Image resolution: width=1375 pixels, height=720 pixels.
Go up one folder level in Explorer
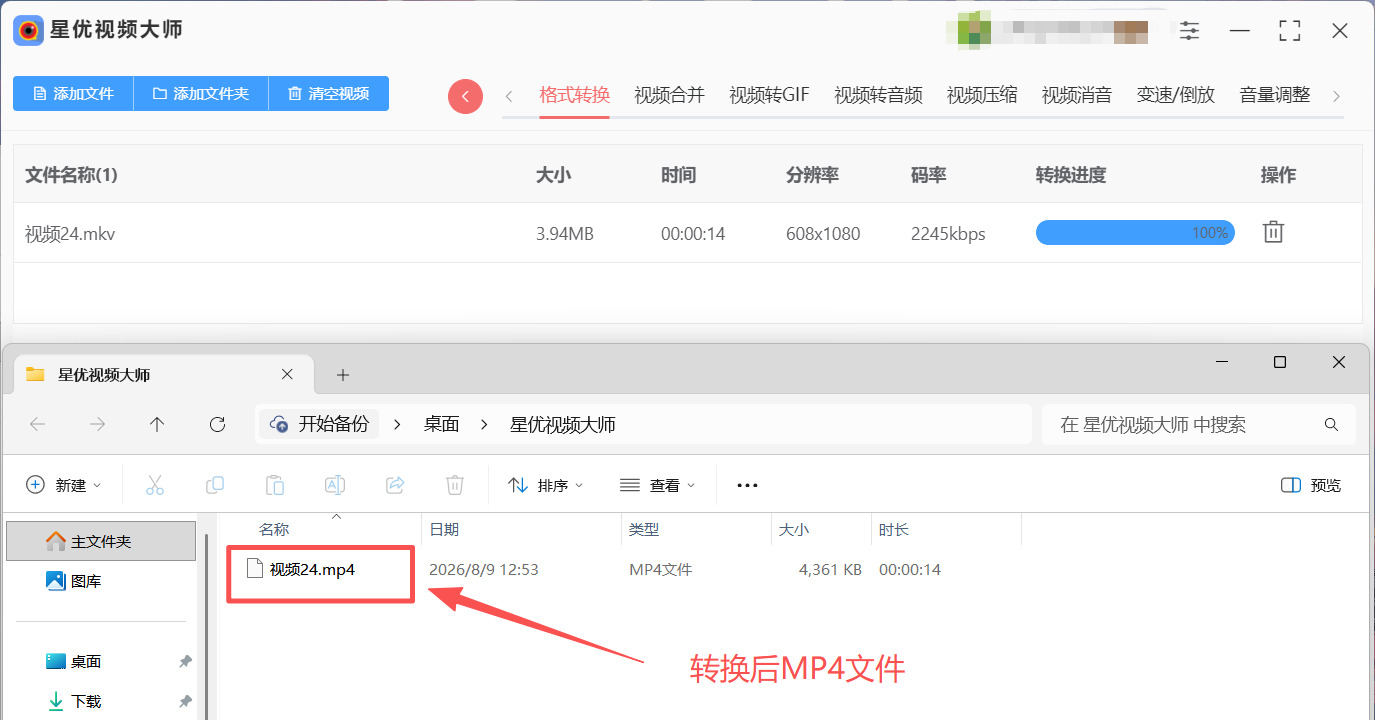[x=157, y=424]
